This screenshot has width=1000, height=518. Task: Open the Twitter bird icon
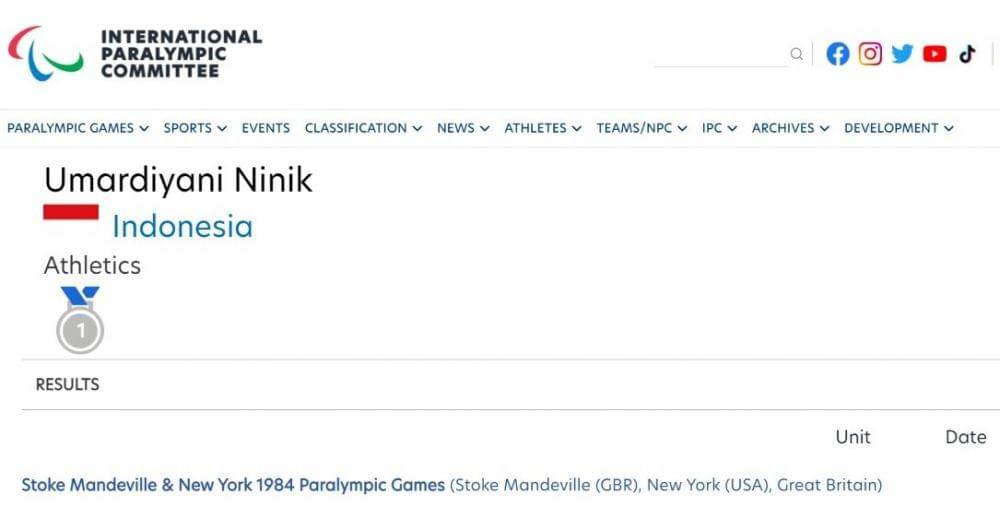coord(903,54)
